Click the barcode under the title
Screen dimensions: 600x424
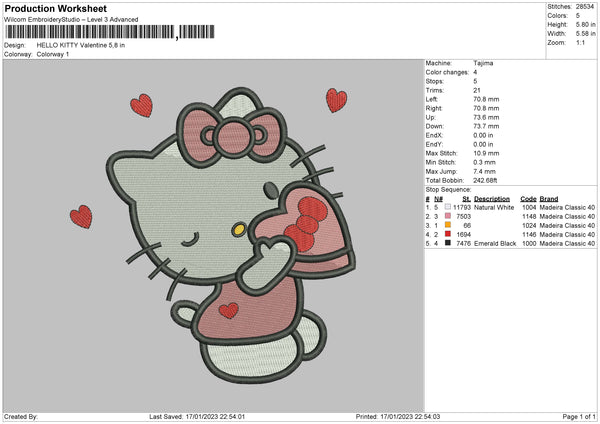pos(89,33)
